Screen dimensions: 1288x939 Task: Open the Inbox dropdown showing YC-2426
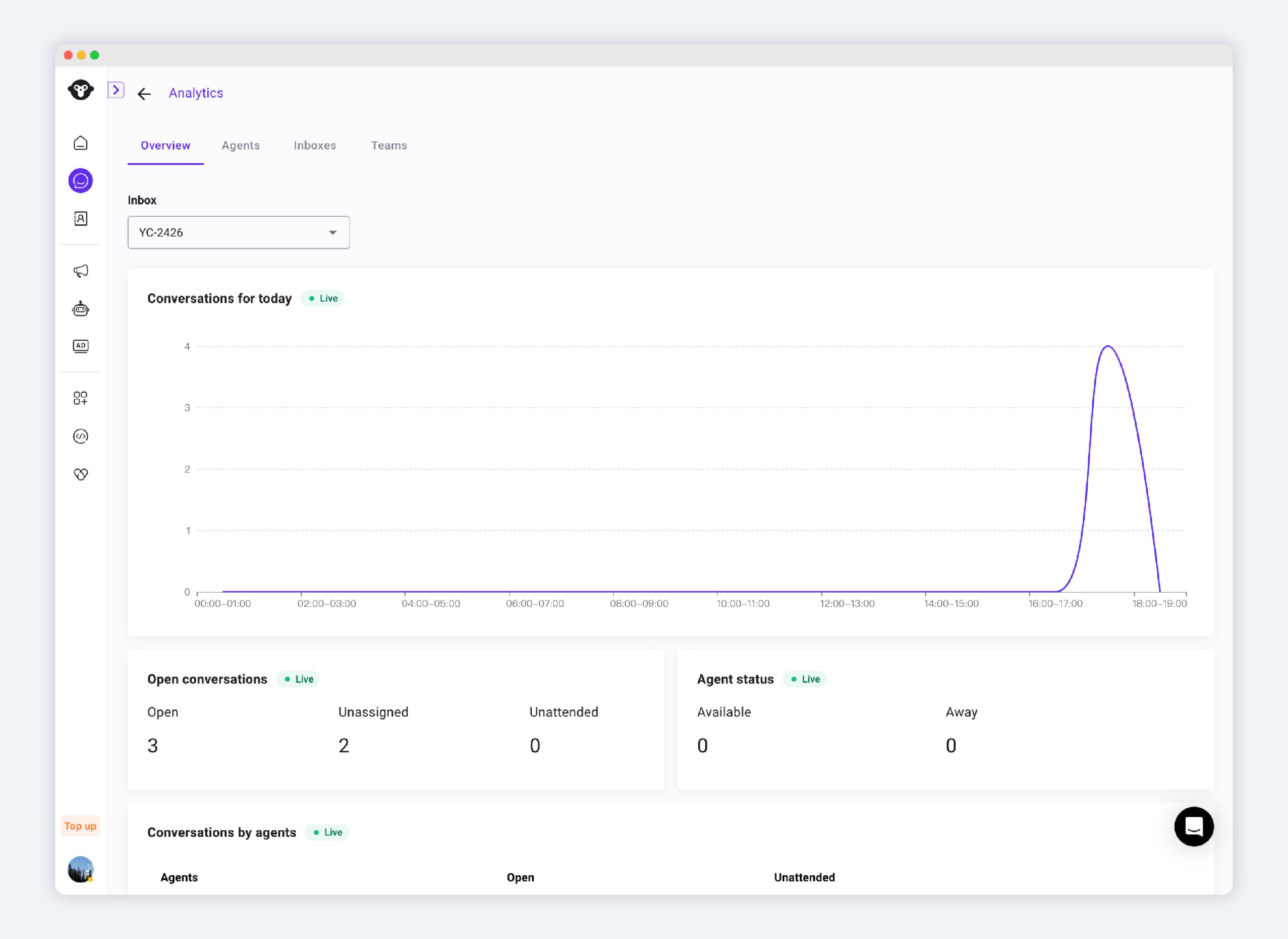point(239,232)
